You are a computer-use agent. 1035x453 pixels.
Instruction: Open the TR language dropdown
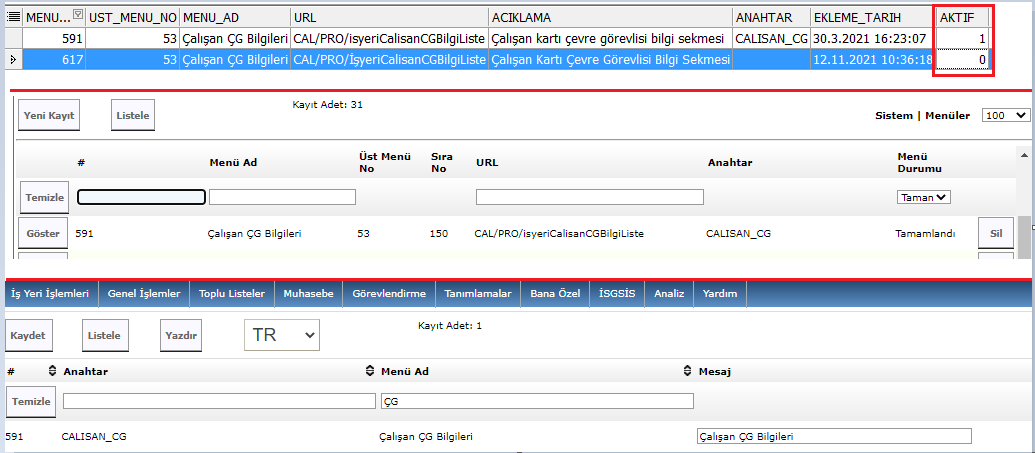pos(281,335)
